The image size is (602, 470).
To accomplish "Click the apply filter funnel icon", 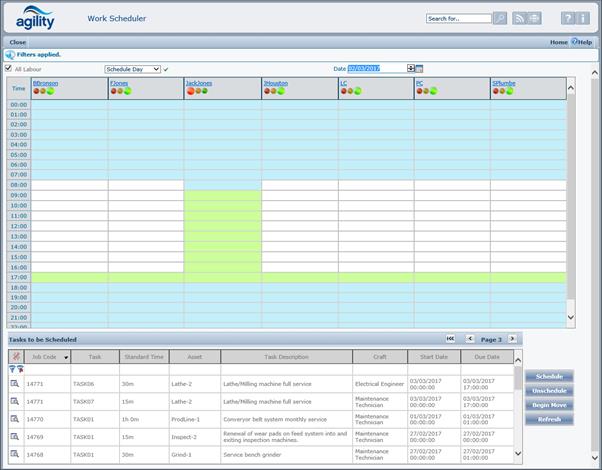I will pos(12,369).
